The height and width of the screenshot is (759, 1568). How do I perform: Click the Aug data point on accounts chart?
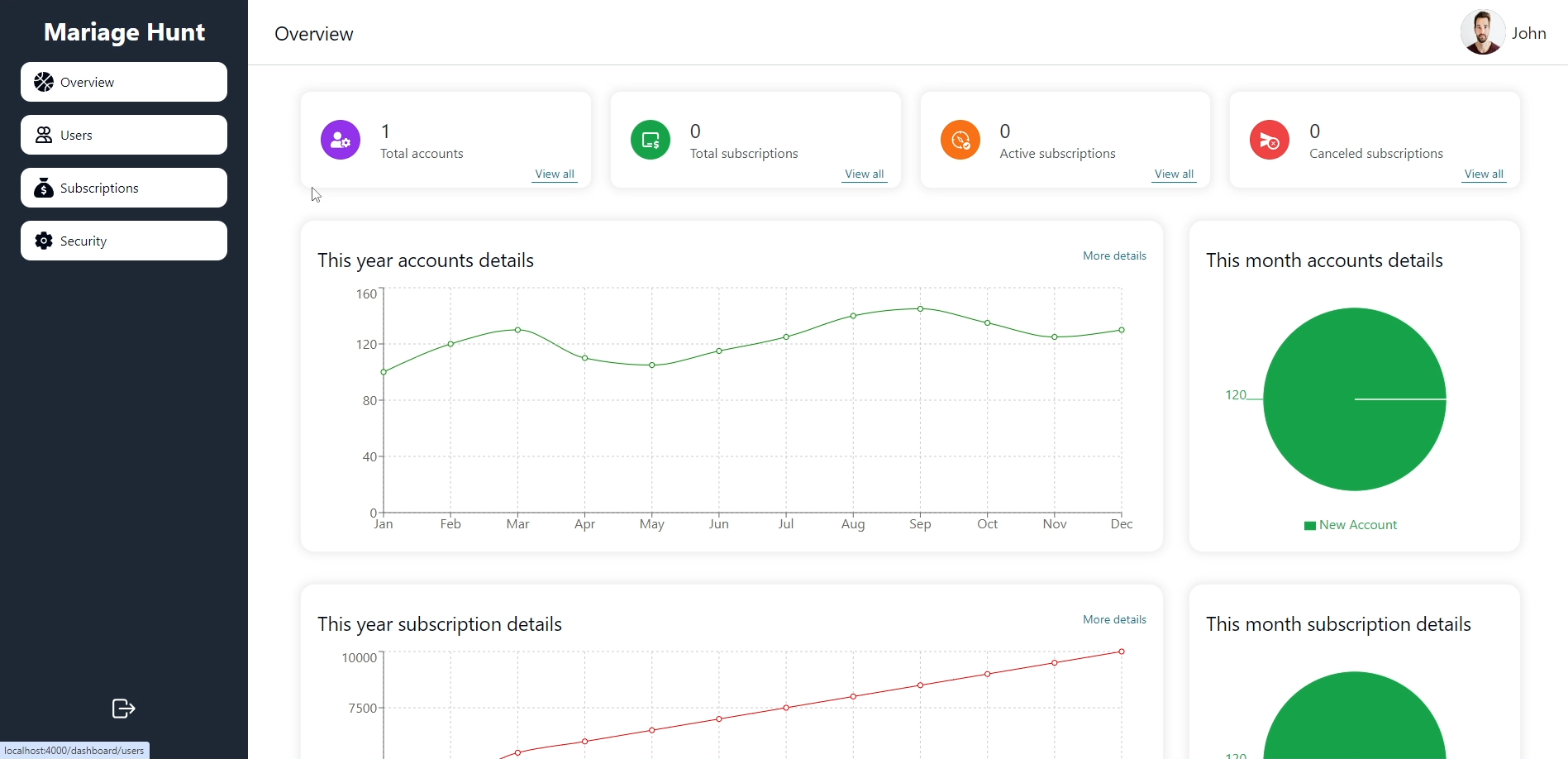coord(853,316)
